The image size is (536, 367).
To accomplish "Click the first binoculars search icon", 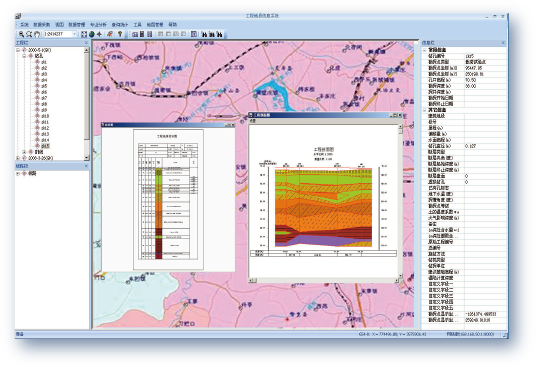I will (x=204, y=34).
